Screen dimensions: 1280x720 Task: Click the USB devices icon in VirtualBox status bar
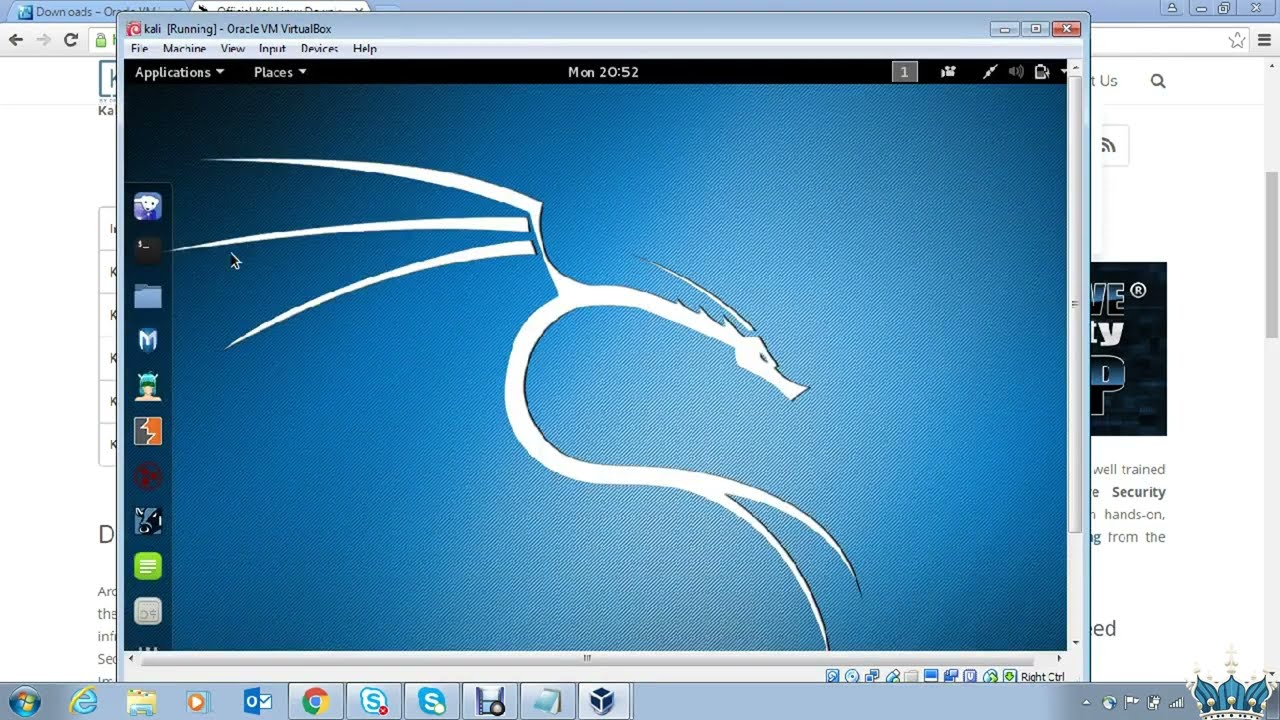point(893,677)
